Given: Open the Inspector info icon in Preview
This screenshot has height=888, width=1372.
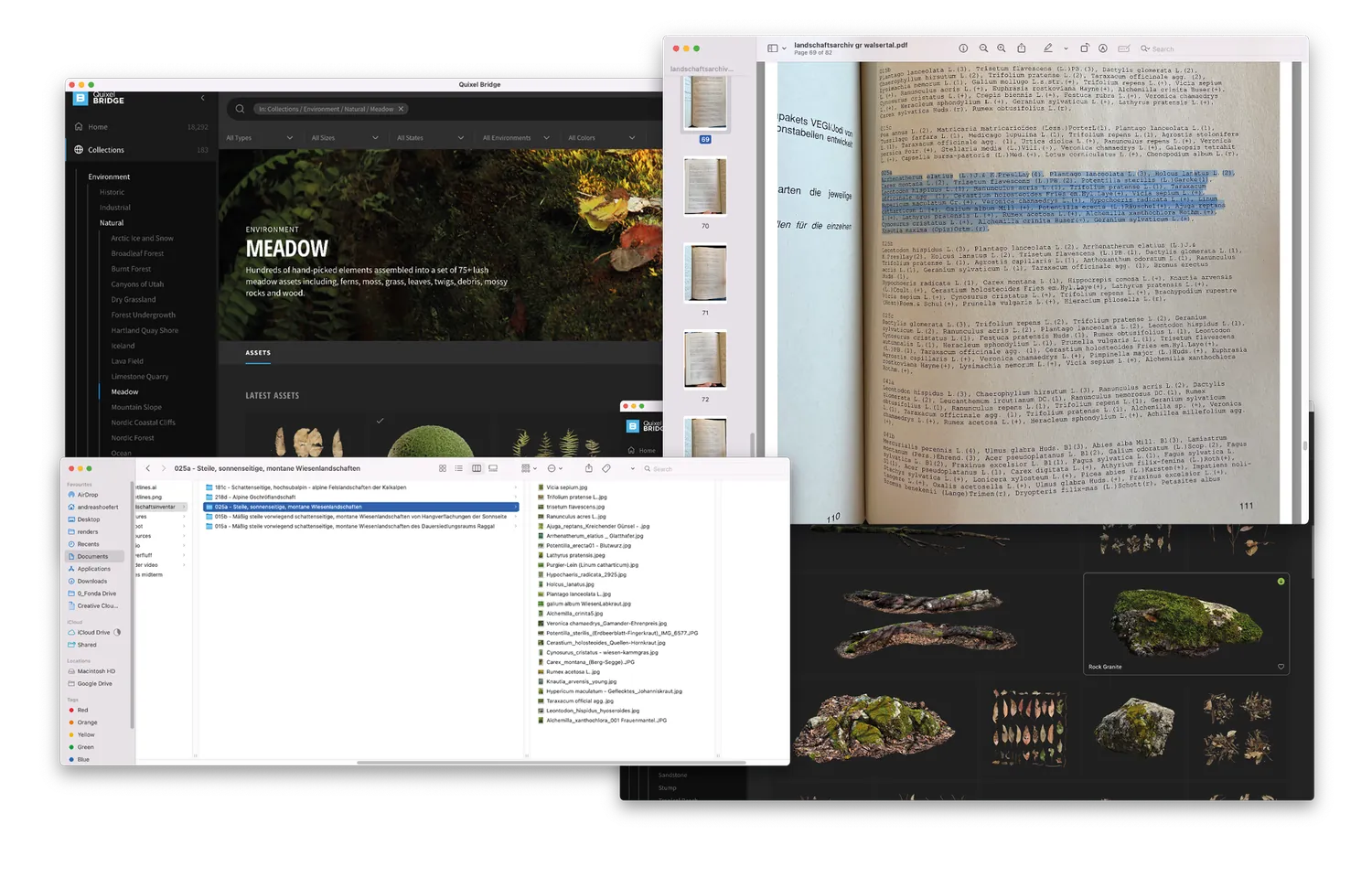Looking at the screenshot, I should coord(963,48).
